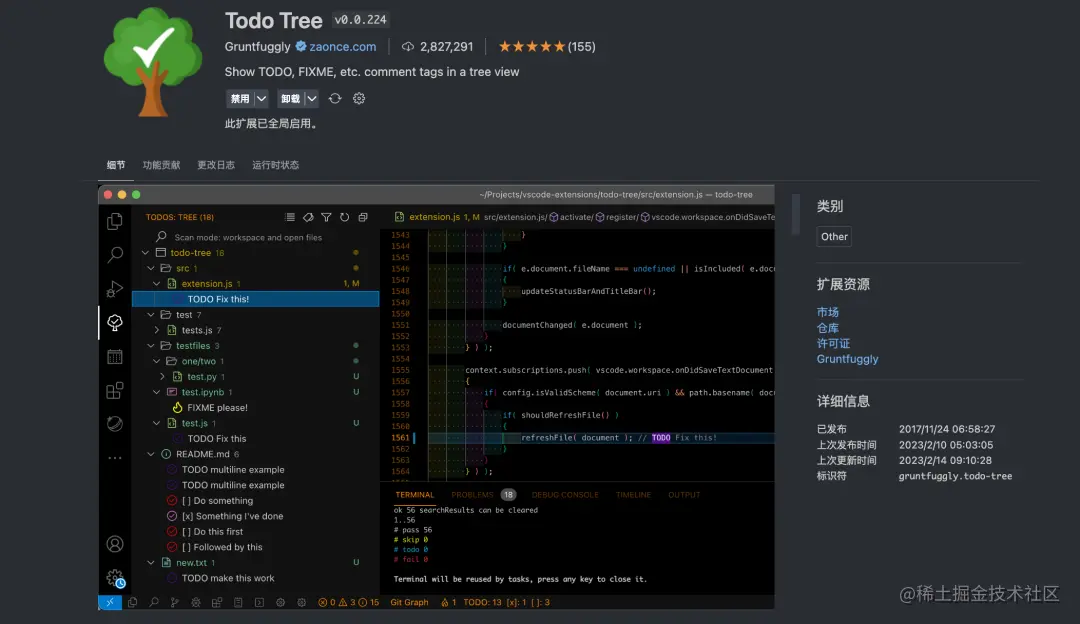
Task: Switch to the 功能贡献 tab
Action: pos(161,165)
